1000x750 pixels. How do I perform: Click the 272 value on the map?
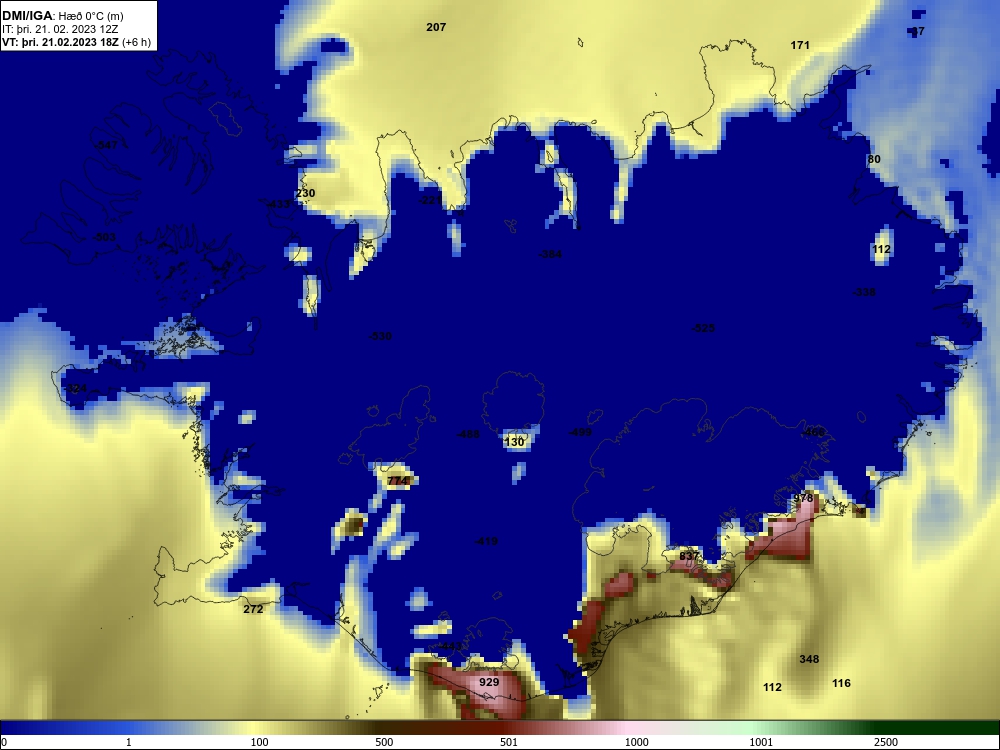pyautogui.click(x=253, y=609)
